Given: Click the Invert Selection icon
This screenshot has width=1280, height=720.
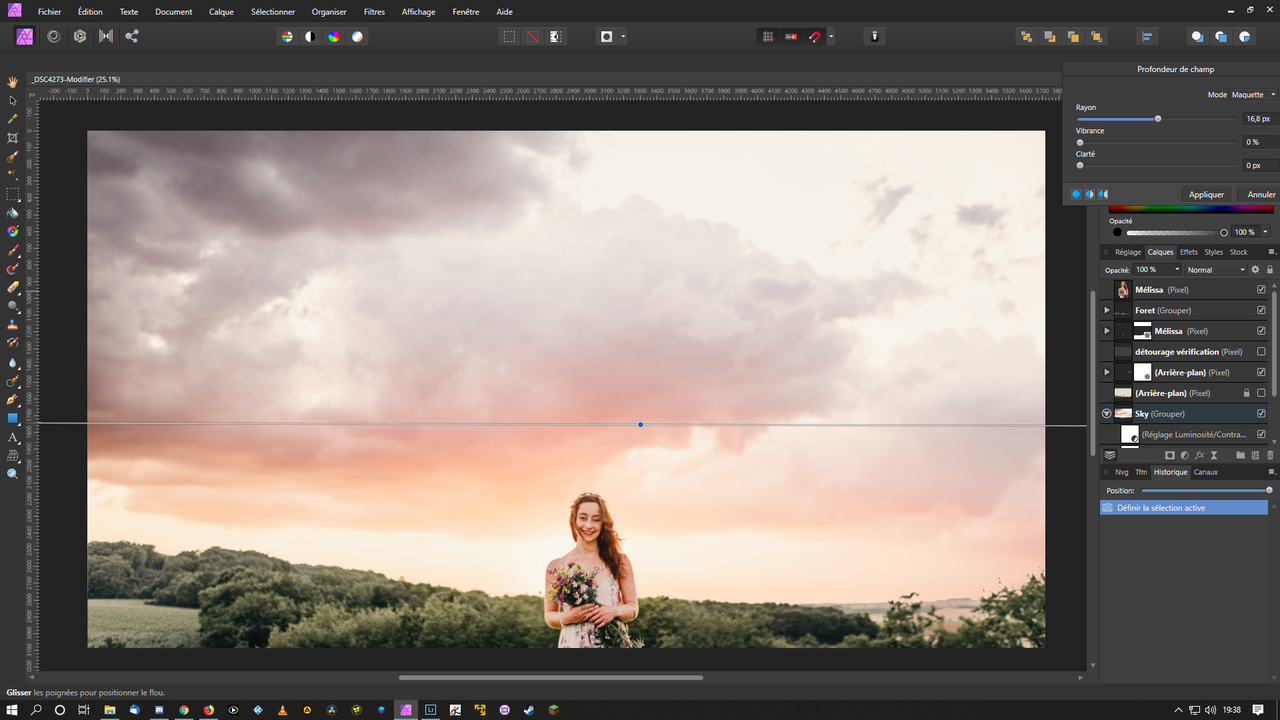Looking at the screenshot, I should coord(556,36).
